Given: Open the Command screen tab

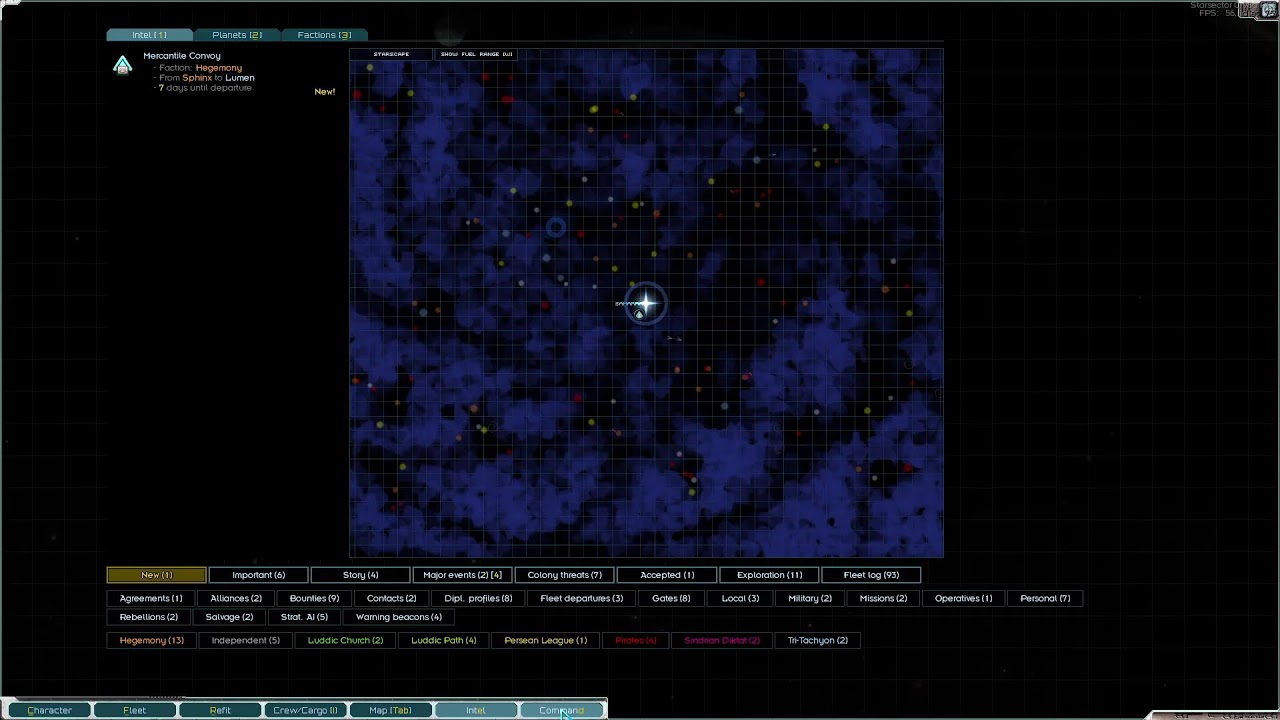Looking at the screenshot, I should click(x=561, y=710).
